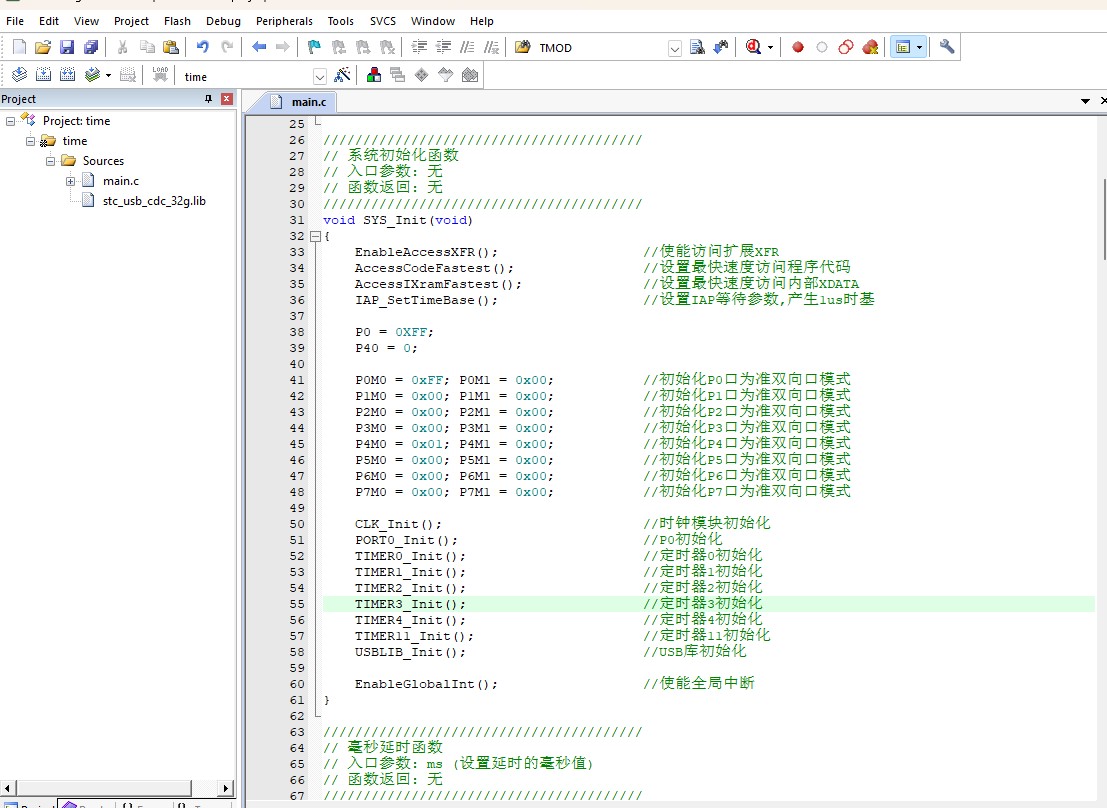Click the 'CLK_Init();' statement
The height and width of the screenshot is (808, 1107).
[398, 525]
